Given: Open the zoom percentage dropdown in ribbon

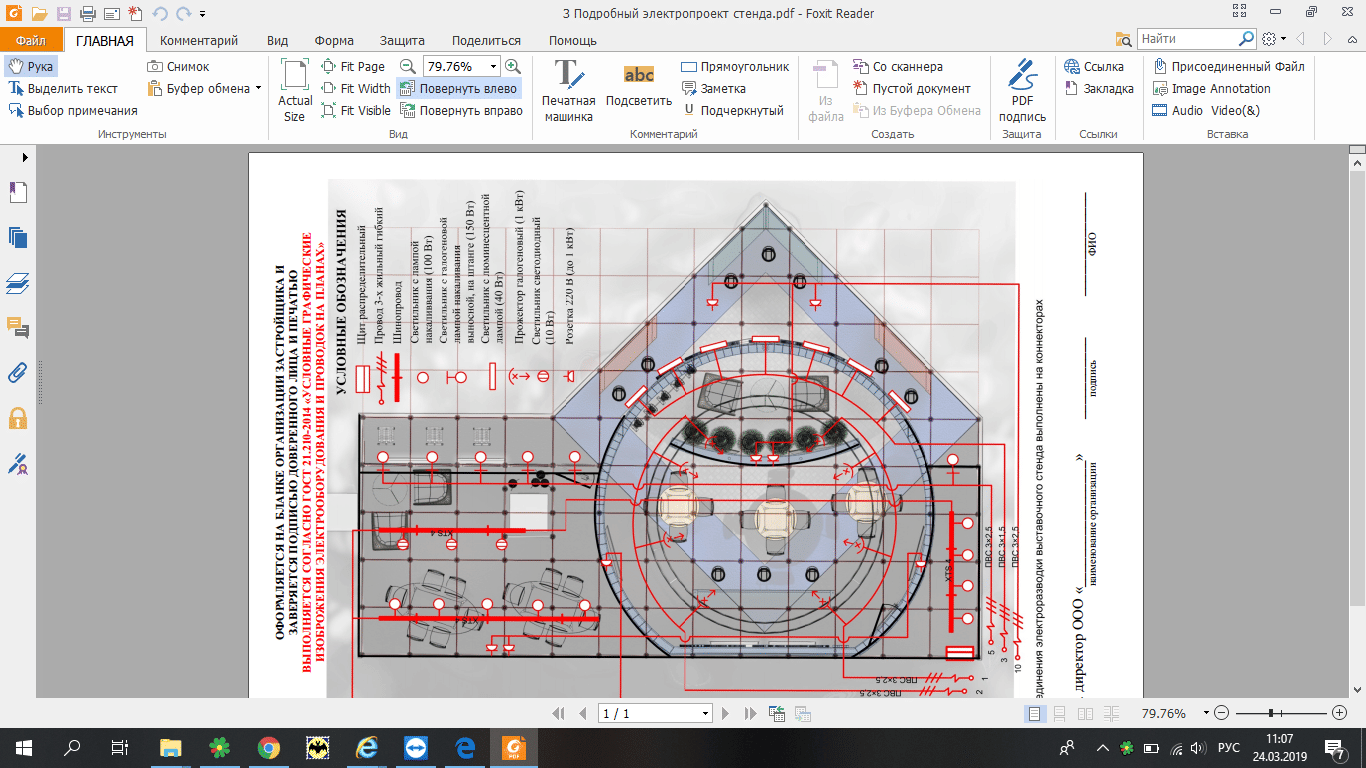Looking at the screenshot, I should coord(493,67).
